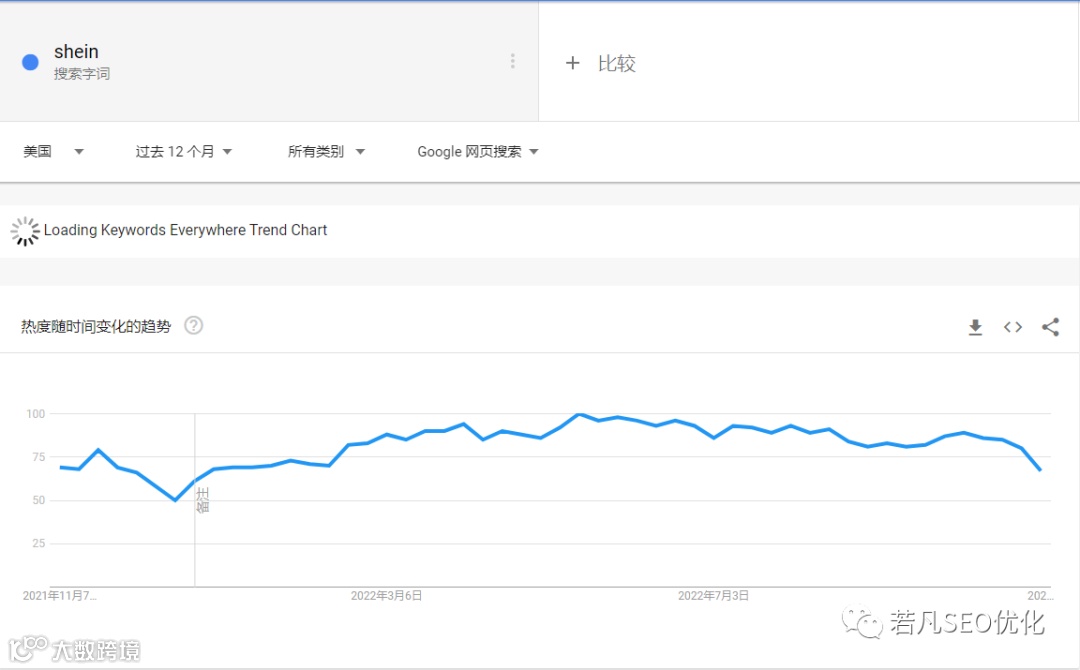Click the 50 y-axis value
Viewport: 1080px width, 670px height.
pyautogui.click(x=39, y=501)
